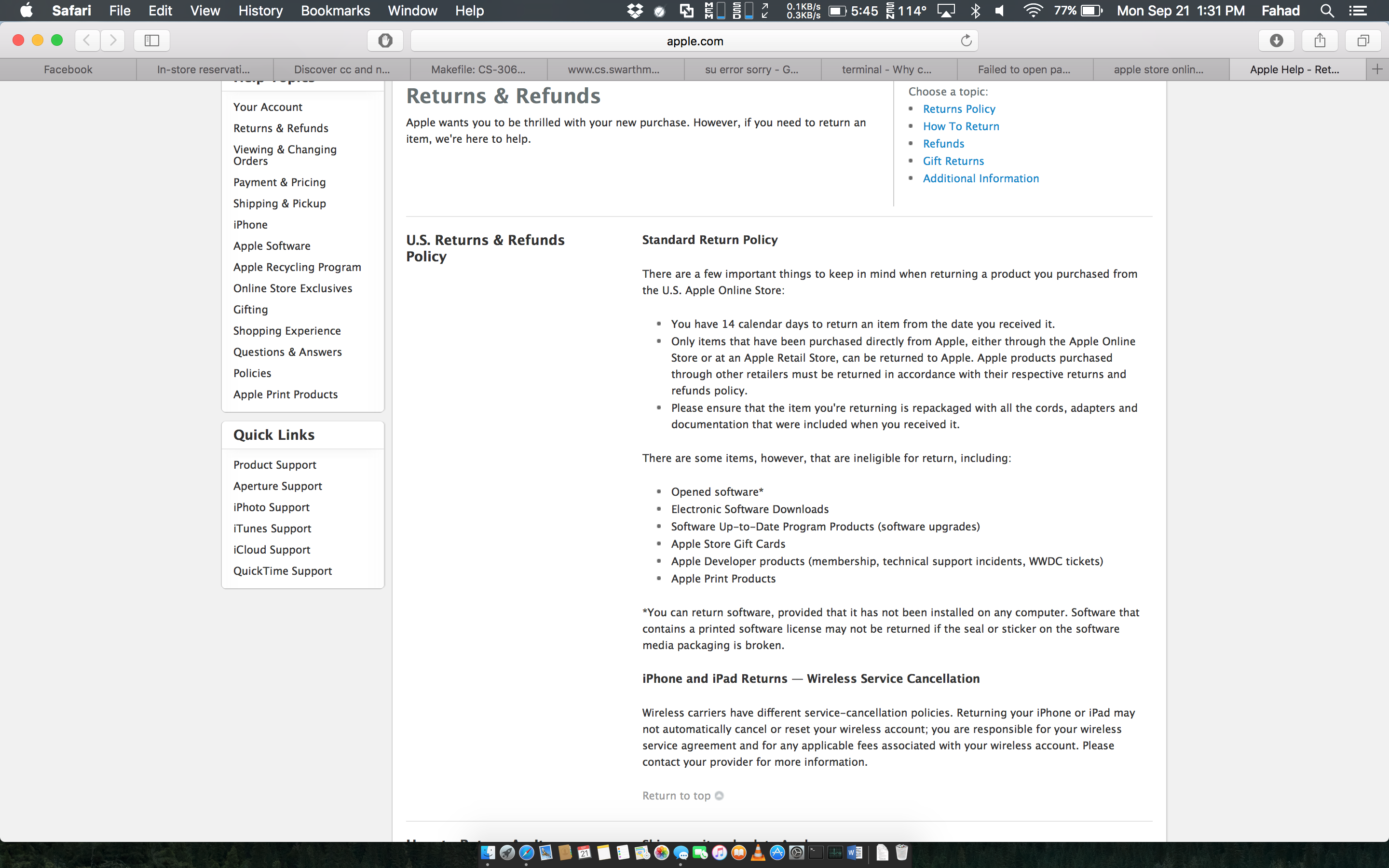This screenshot has height=868, width=1389.
Task: Open Finder from the dock
Action: (x=489, y=853)
